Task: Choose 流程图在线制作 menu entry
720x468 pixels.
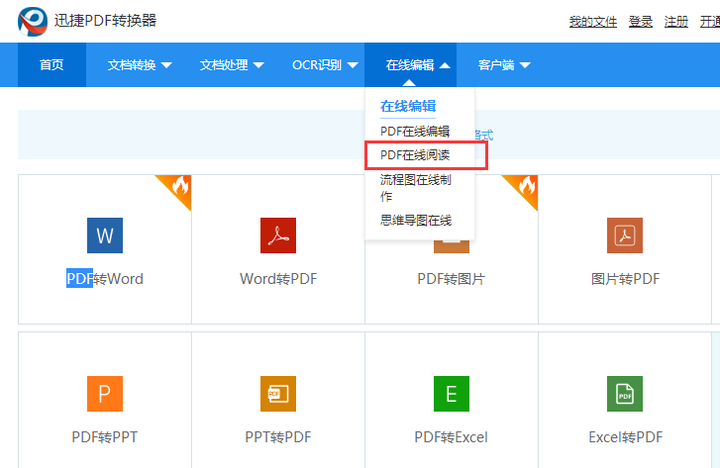Action: [416, 188]
